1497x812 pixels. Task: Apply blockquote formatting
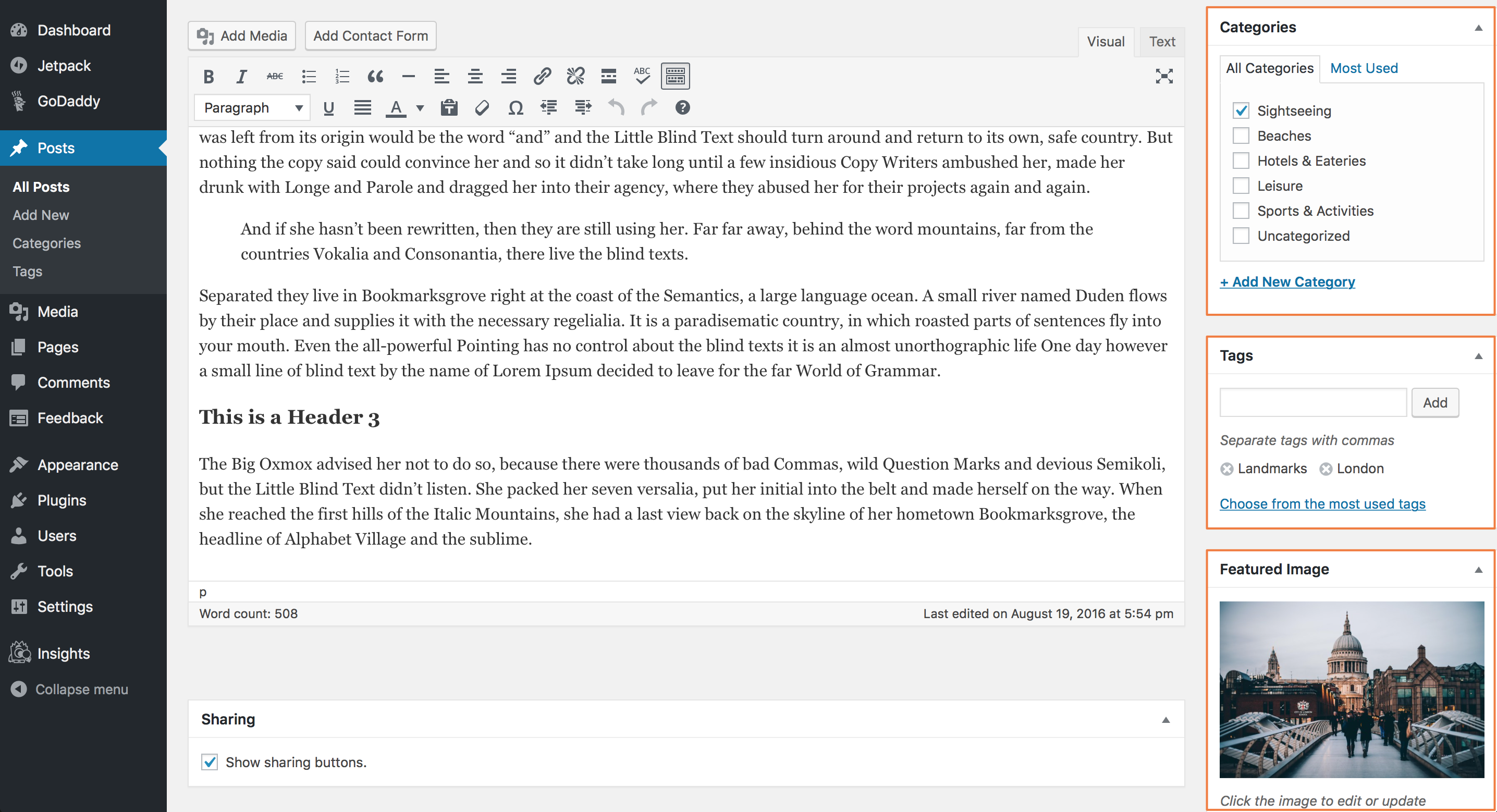(x=375, y=76)
